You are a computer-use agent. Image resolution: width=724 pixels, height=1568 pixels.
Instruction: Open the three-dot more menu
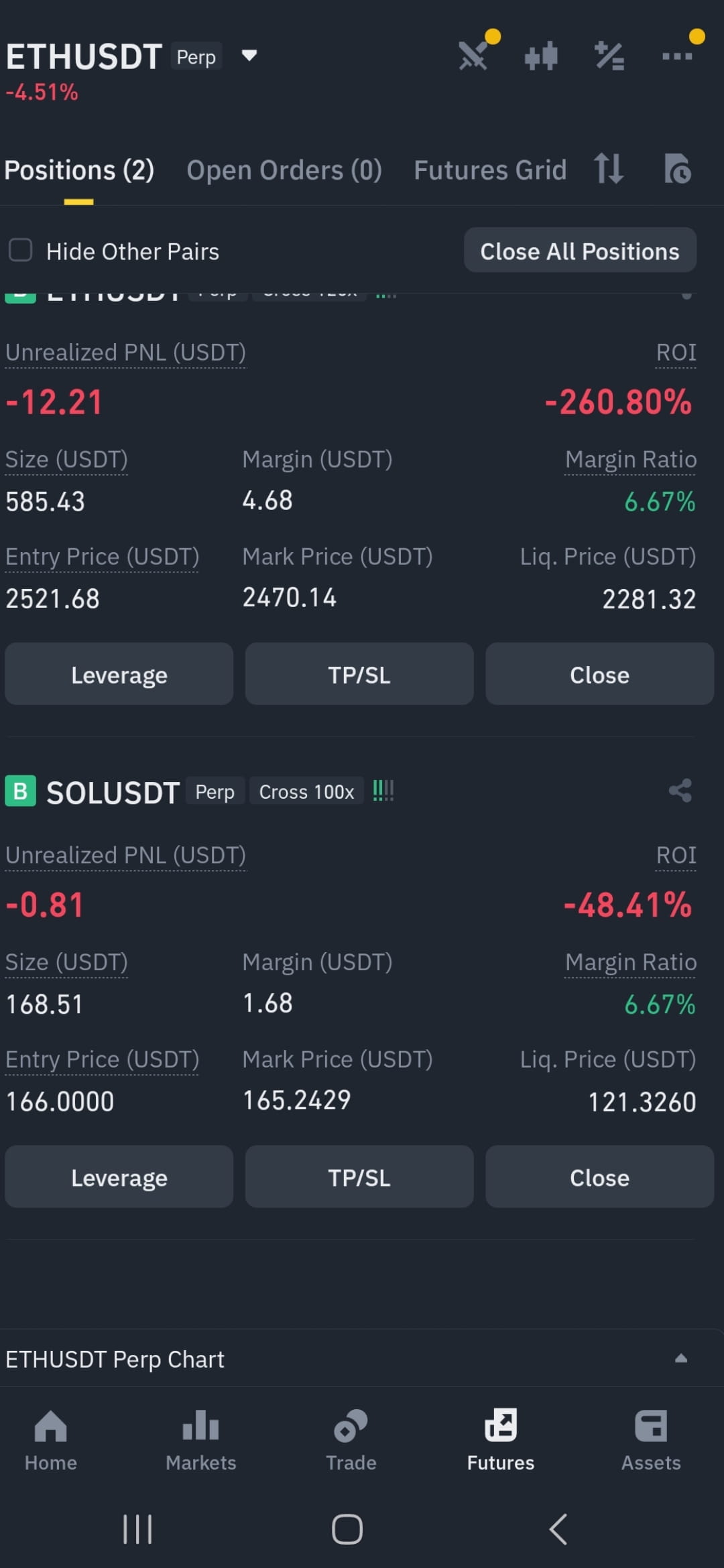pyautogui.click(x=677, y=56)
